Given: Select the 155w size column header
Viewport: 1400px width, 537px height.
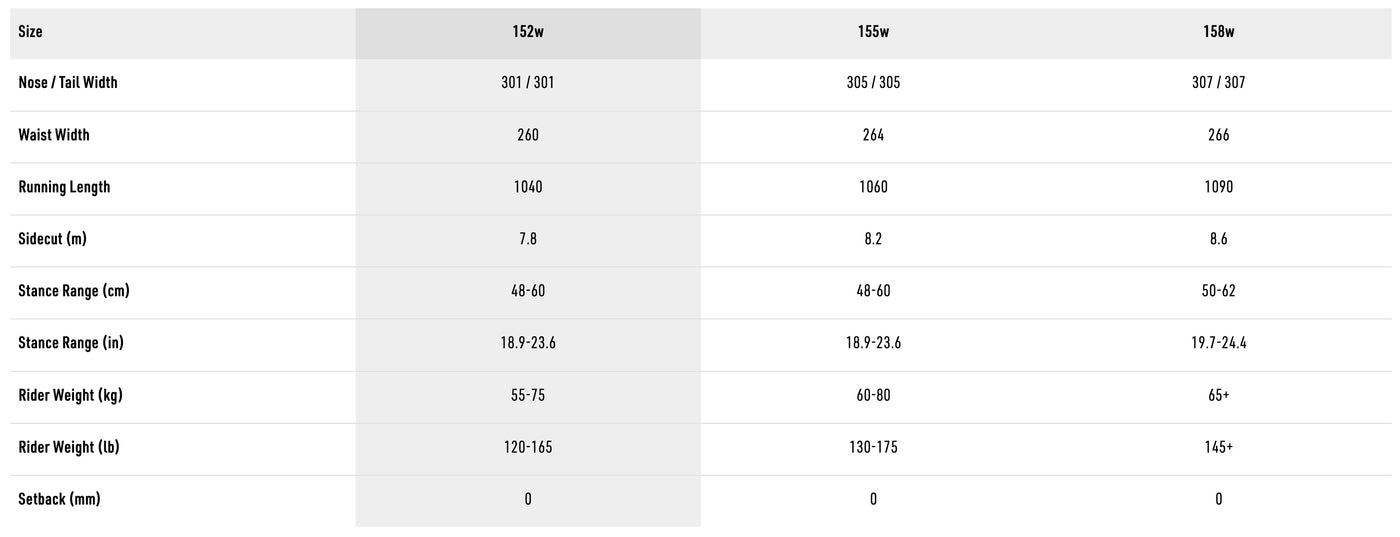Looking at the screenshot, I should [x=873, y=32].
